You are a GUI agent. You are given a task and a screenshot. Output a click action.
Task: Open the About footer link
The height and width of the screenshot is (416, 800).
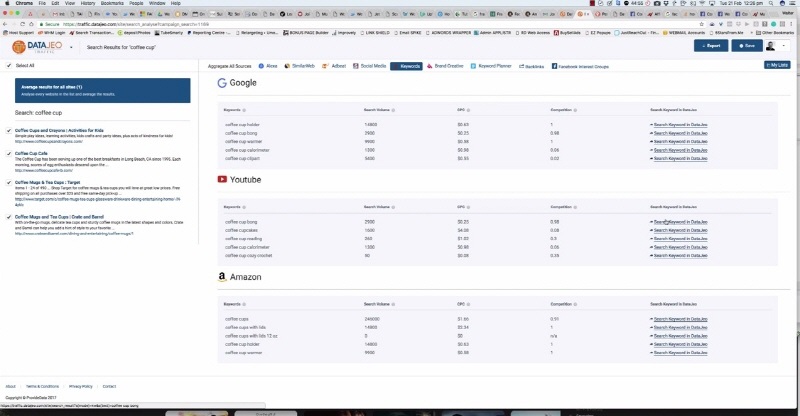[x=10, y=386]
